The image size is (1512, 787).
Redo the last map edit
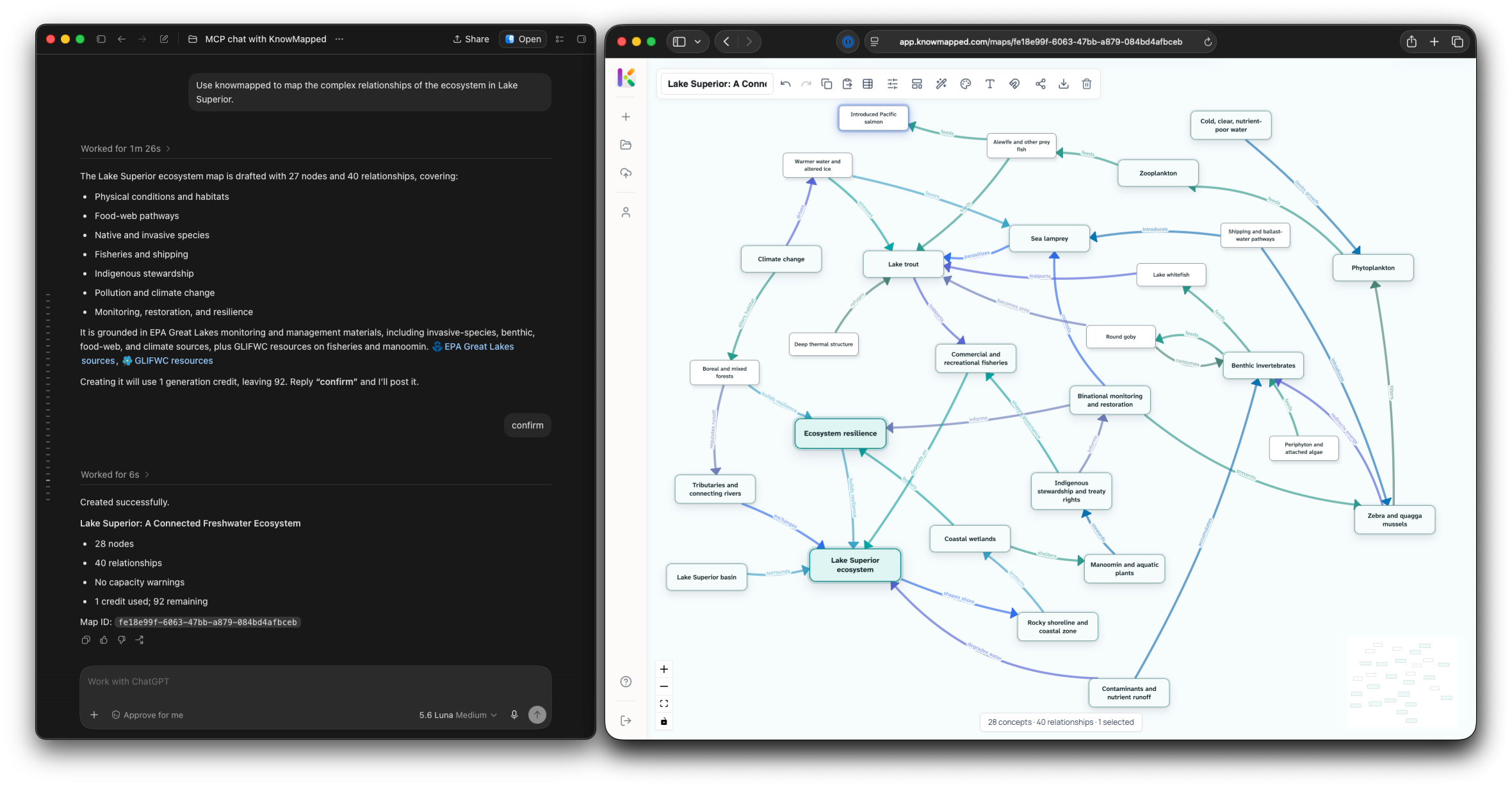[x=806, y=84]
